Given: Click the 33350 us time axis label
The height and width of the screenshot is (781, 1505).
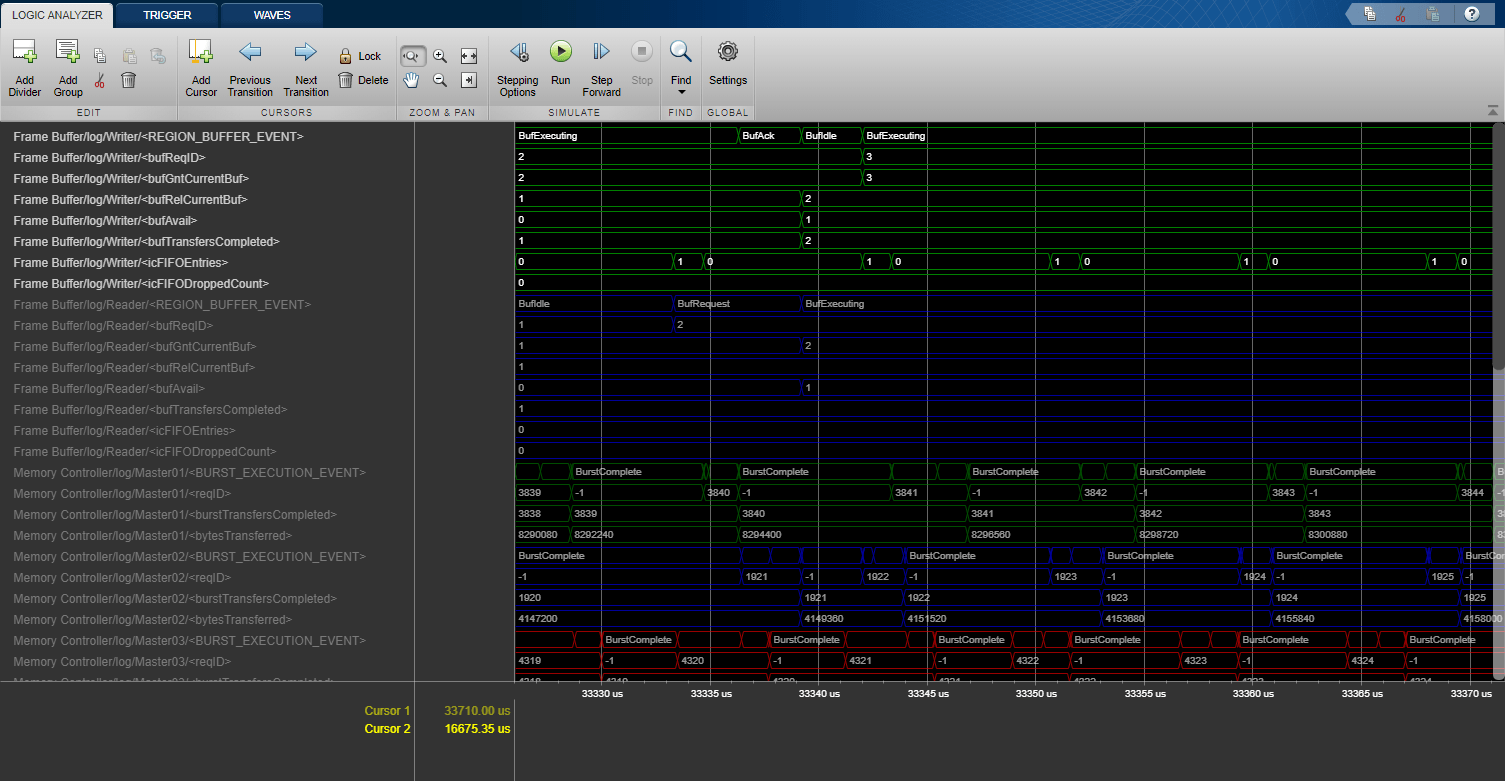Looking at the screenshot, I should [x=1037, y=693].
